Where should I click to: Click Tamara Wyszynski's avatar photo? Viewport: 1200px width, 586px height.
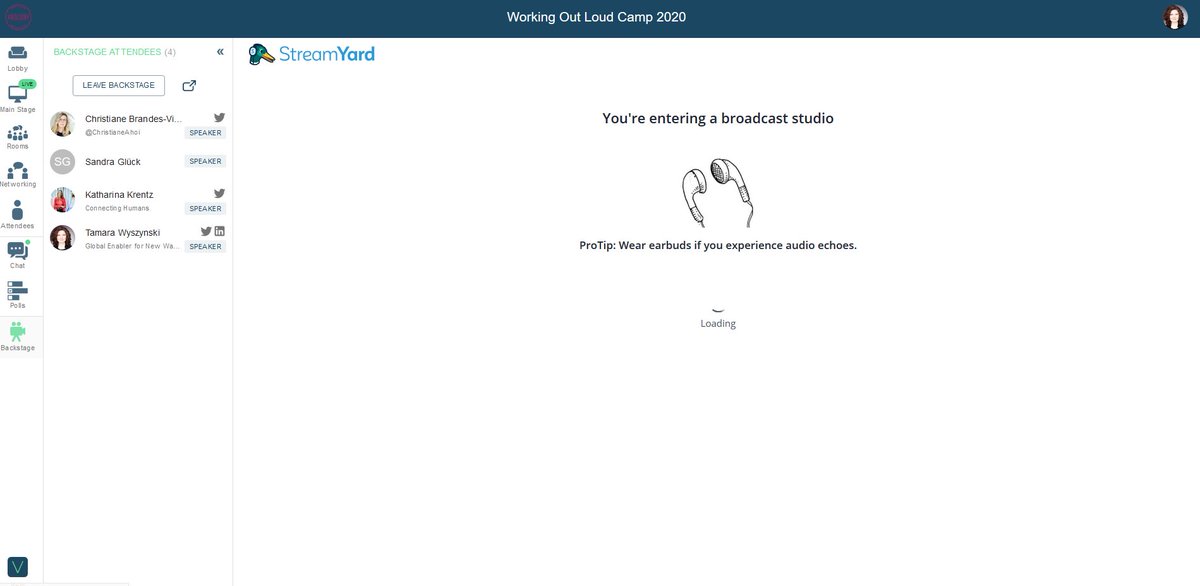tap(62, 238)
